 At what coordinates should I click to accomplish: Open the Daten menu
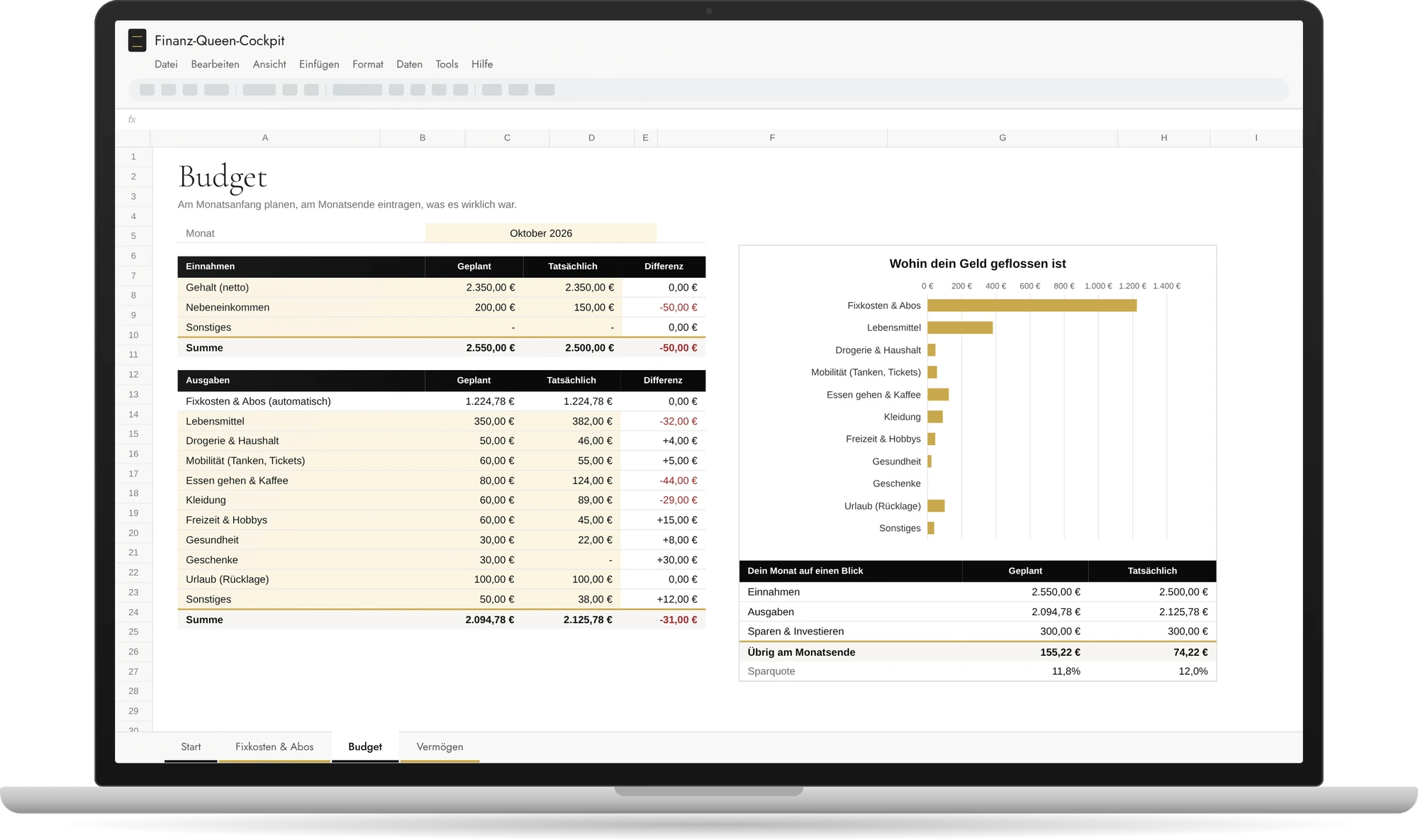[409, 65]
